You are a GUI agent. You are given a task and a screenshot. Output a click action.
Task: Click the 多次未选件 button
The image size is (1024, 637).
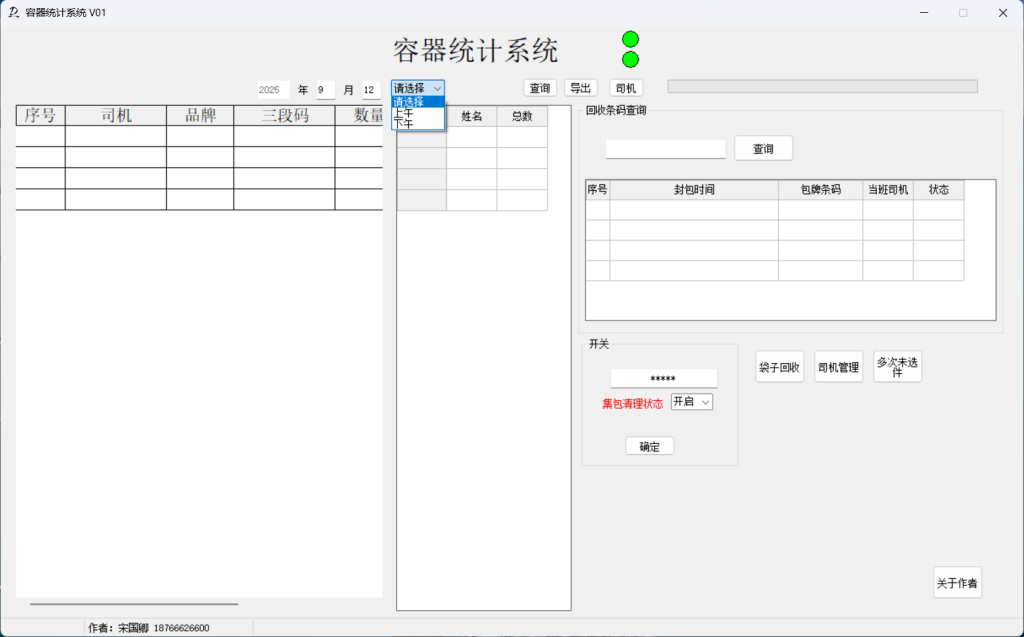(897, 367)
